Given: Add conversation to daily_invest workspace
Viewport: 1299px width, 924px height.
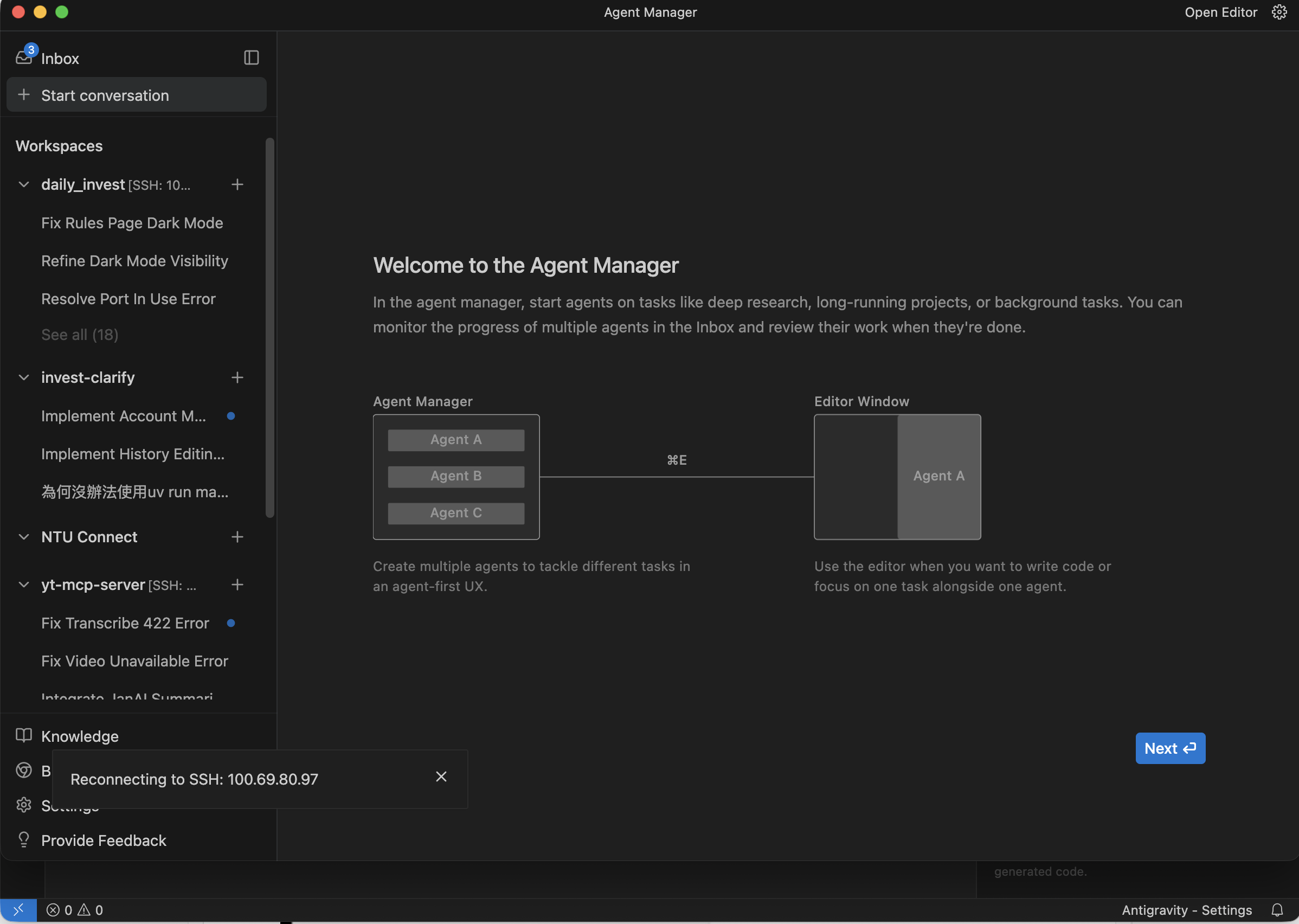Looking at the screenshot, I should tap(237, 184).
